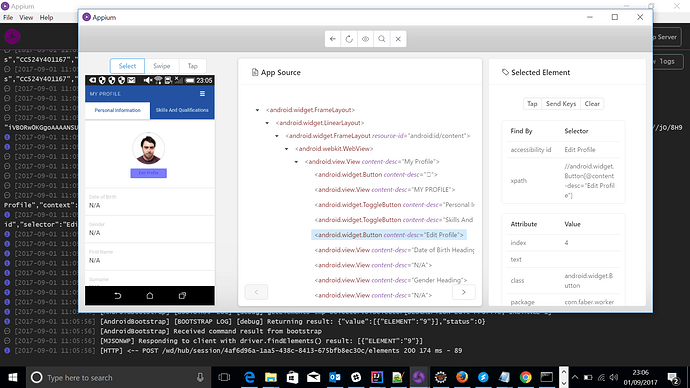Switch to Swipe mode tab
This screenshot has width=690, height=388.
[161, 66]
